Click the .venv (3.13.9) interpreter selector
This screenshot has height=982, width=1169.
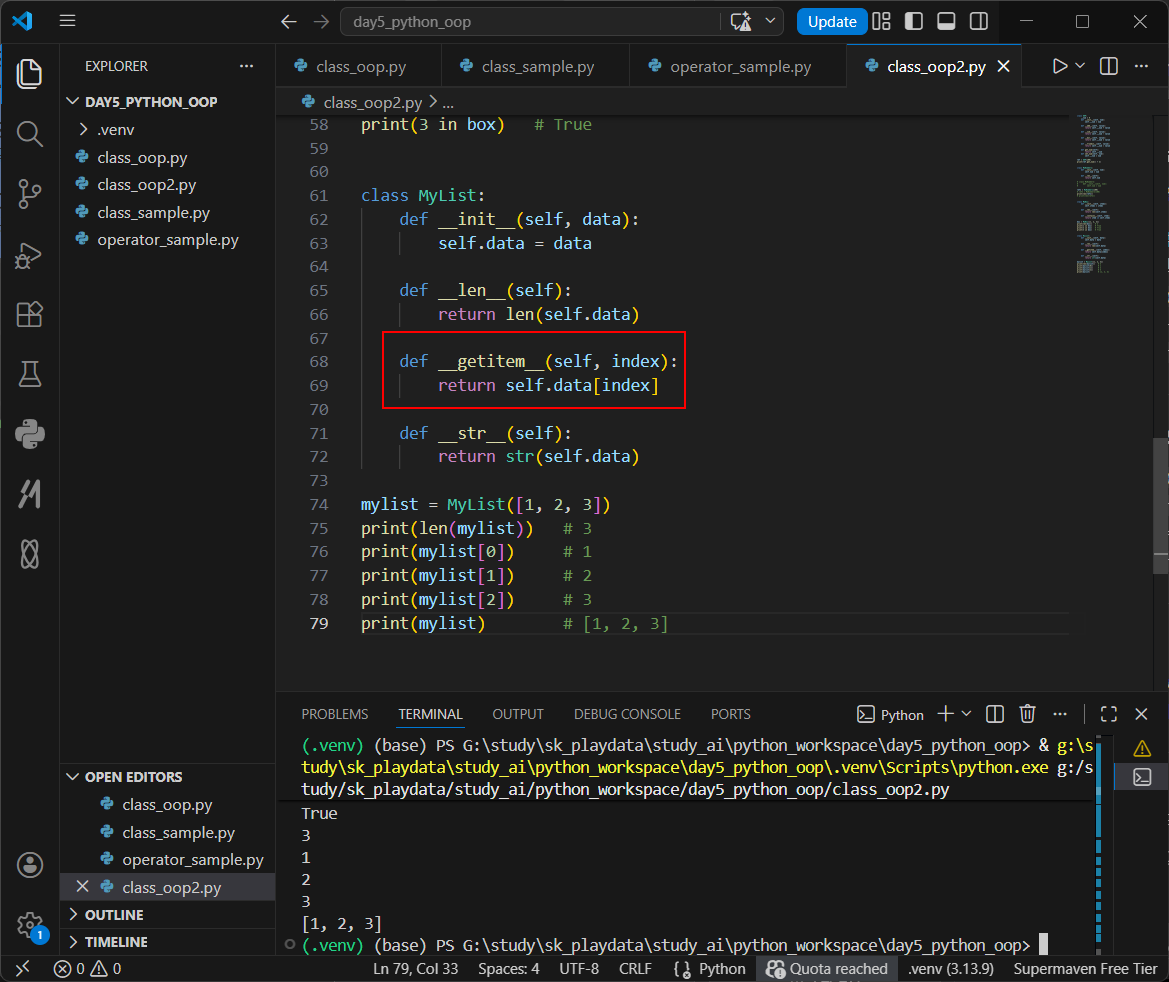pos(951,969)
